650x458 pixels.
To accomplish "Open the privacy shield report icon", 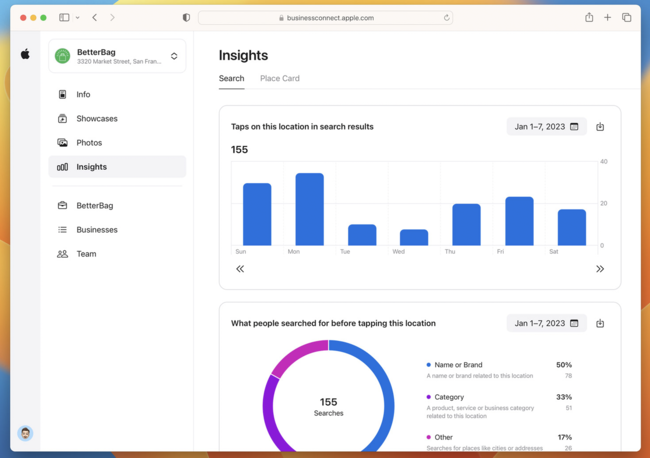I will 186,17.
